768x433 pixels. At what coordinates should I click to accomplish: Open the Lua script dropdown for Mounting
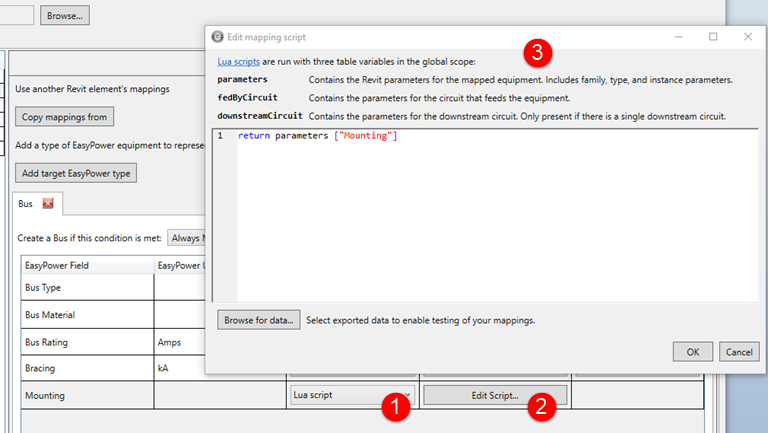pos(350,395)
